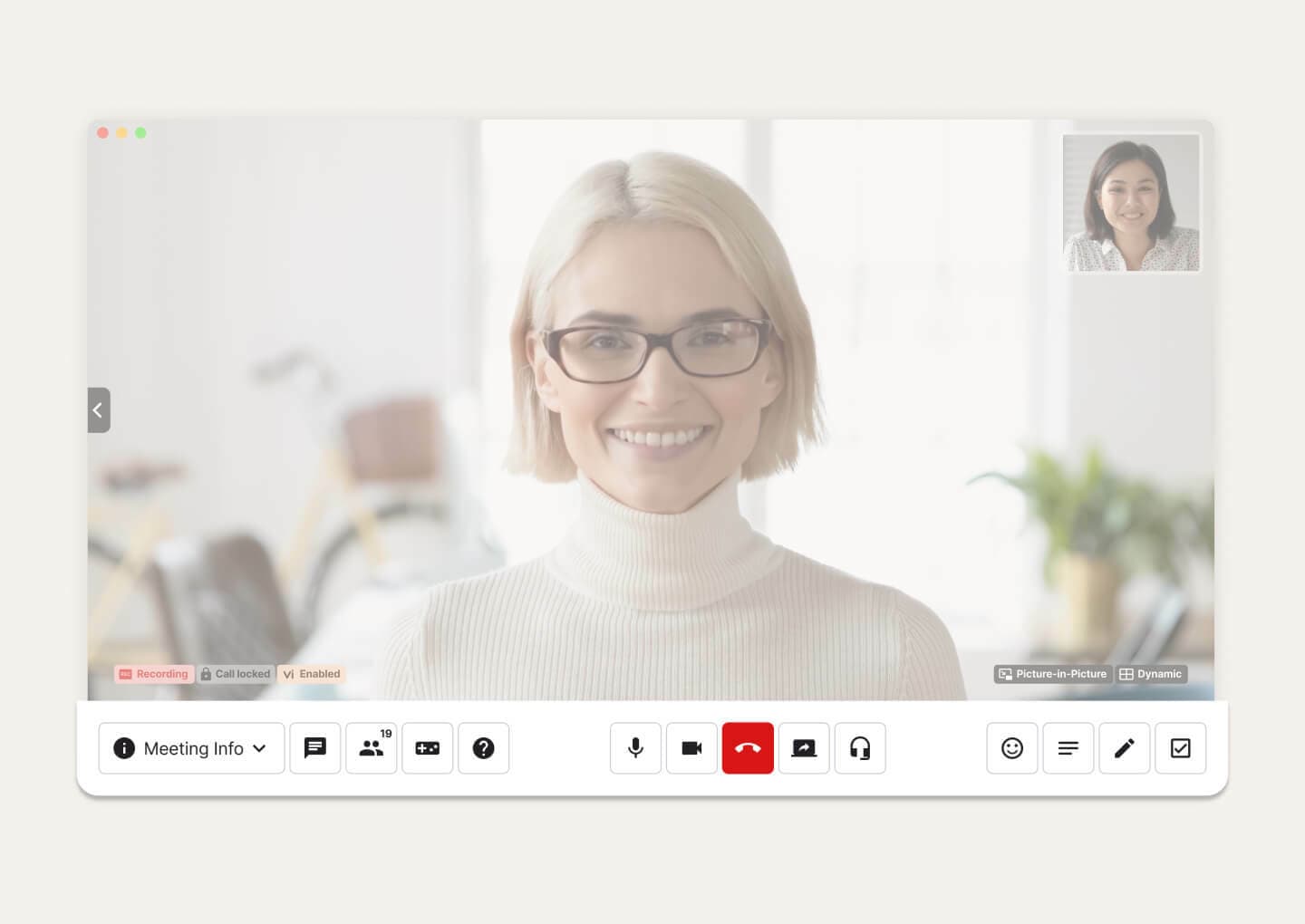Click the Recording status badge
Image resolution: width=1305 pixels, height=924 pixels.
click(x=153, y=674)
